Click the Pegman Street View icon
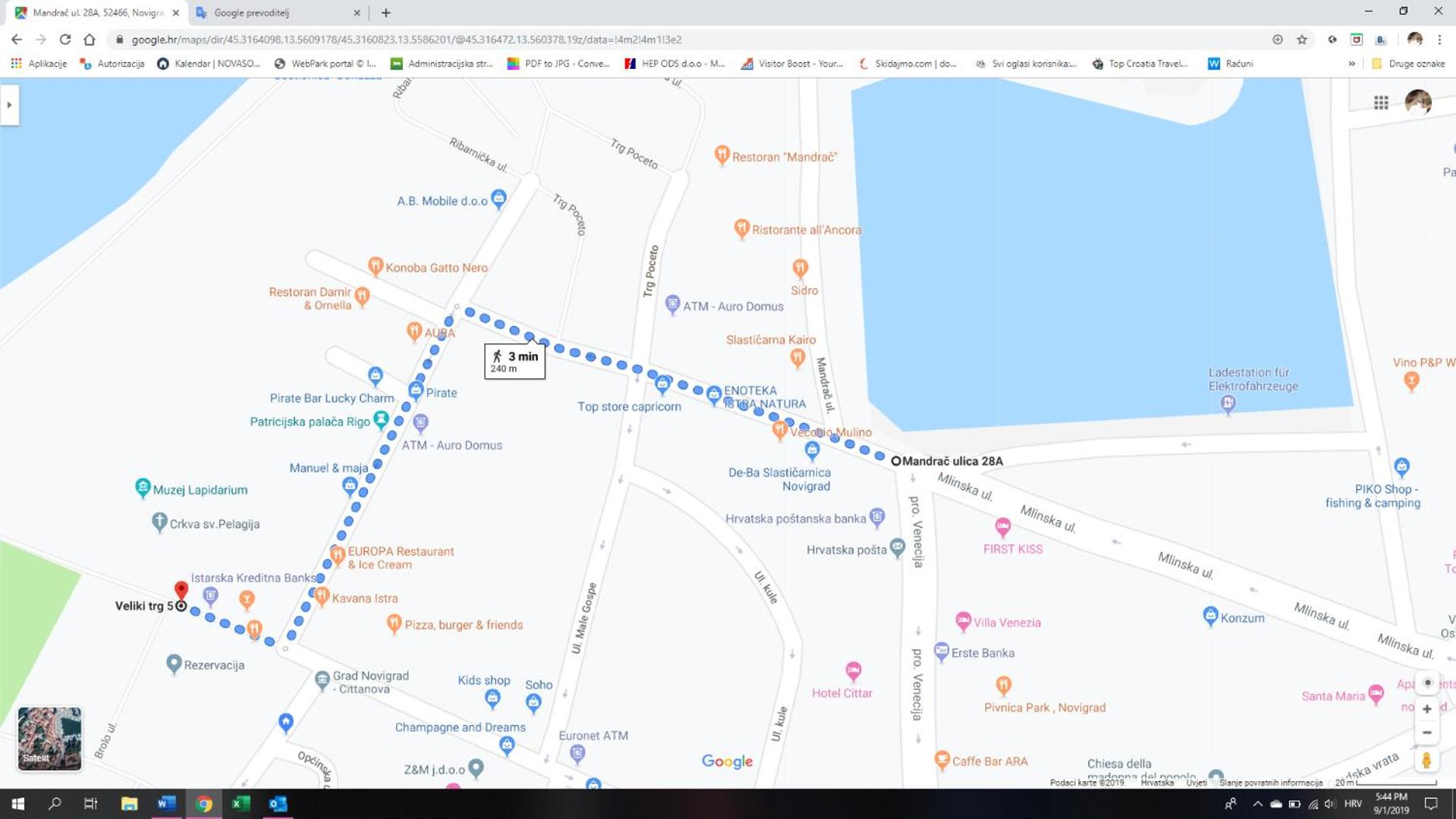1456x819 pixels. [1426, 760]
